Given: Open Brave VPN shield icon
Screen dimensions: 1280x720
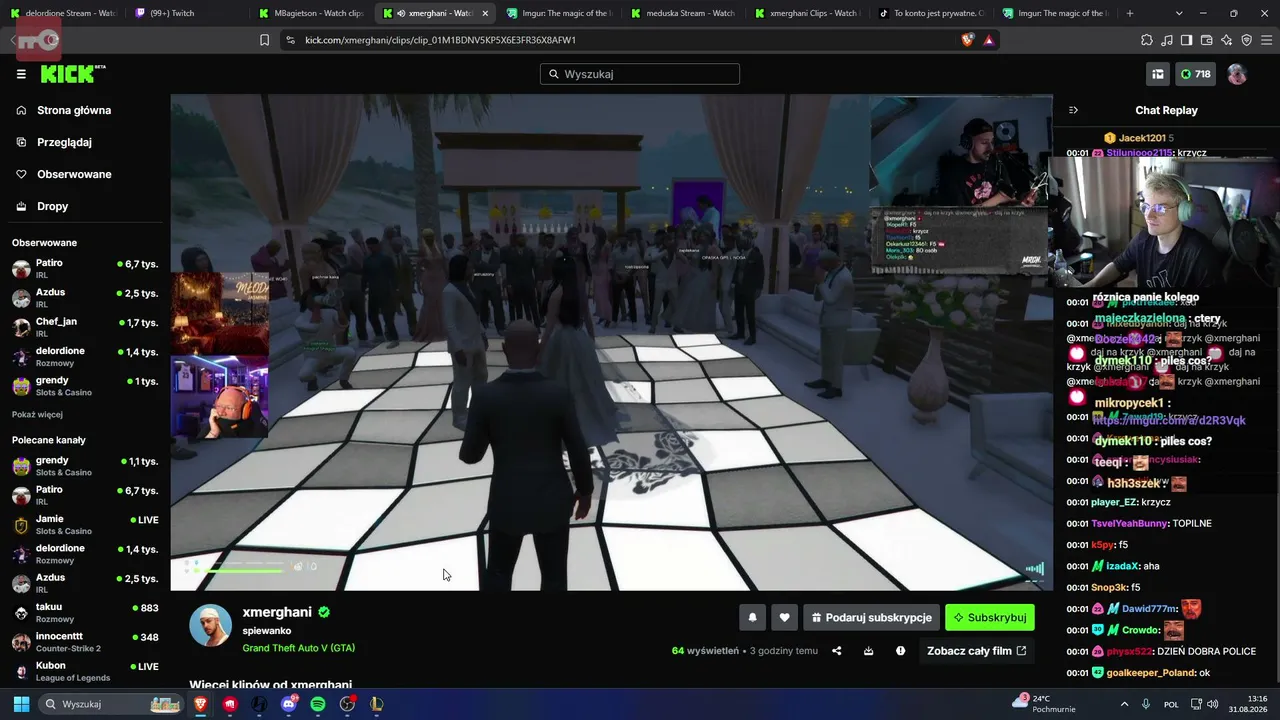Looking at the screenshot, I should [x=1246, y=40].
